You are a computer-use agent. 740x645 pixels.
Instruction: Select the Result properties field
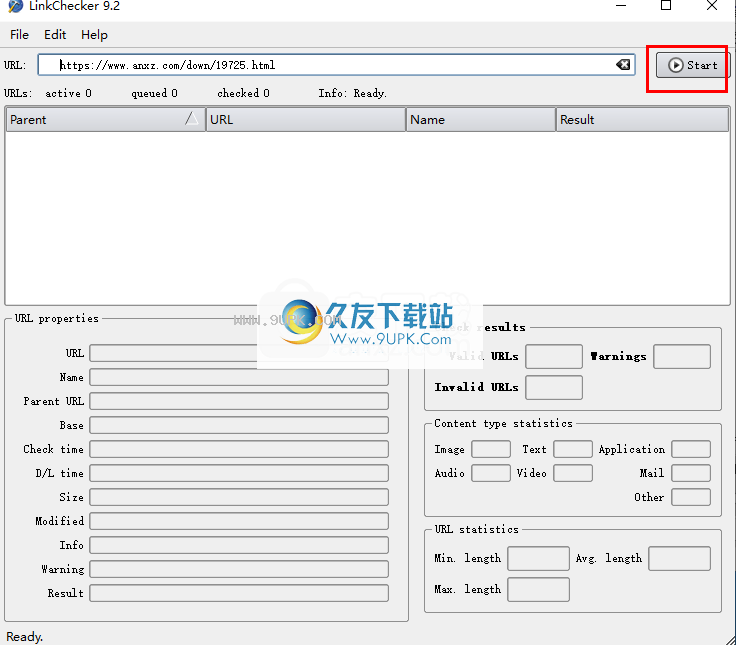pos(239,593)
